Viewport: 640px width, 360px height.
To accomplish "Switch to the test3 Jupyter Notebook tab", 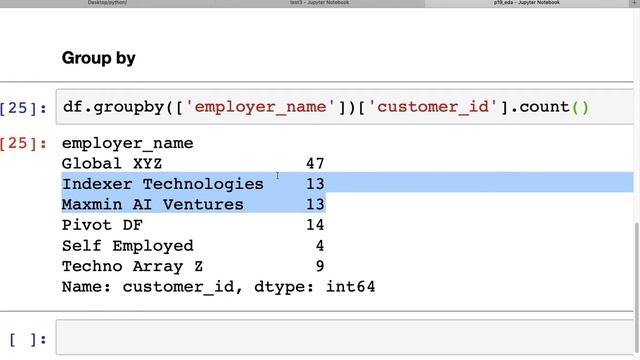I will point(320,3).
